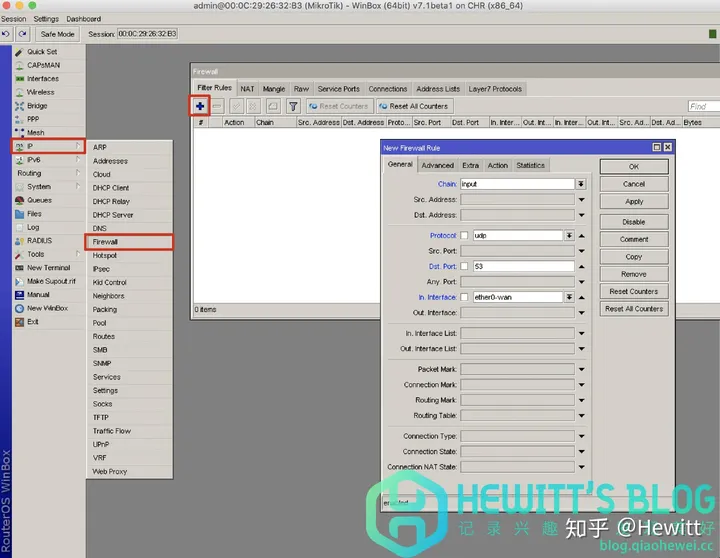The image size is (720, 558).
Task: Click Reset All Counters in Firewall toolbar
Action: tap(415, 107)
